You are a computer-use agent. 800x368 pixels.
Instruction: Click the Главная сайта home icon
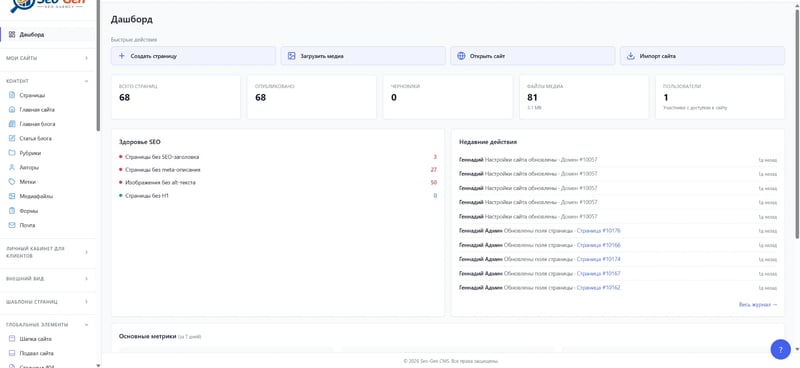tap(12, 109)
